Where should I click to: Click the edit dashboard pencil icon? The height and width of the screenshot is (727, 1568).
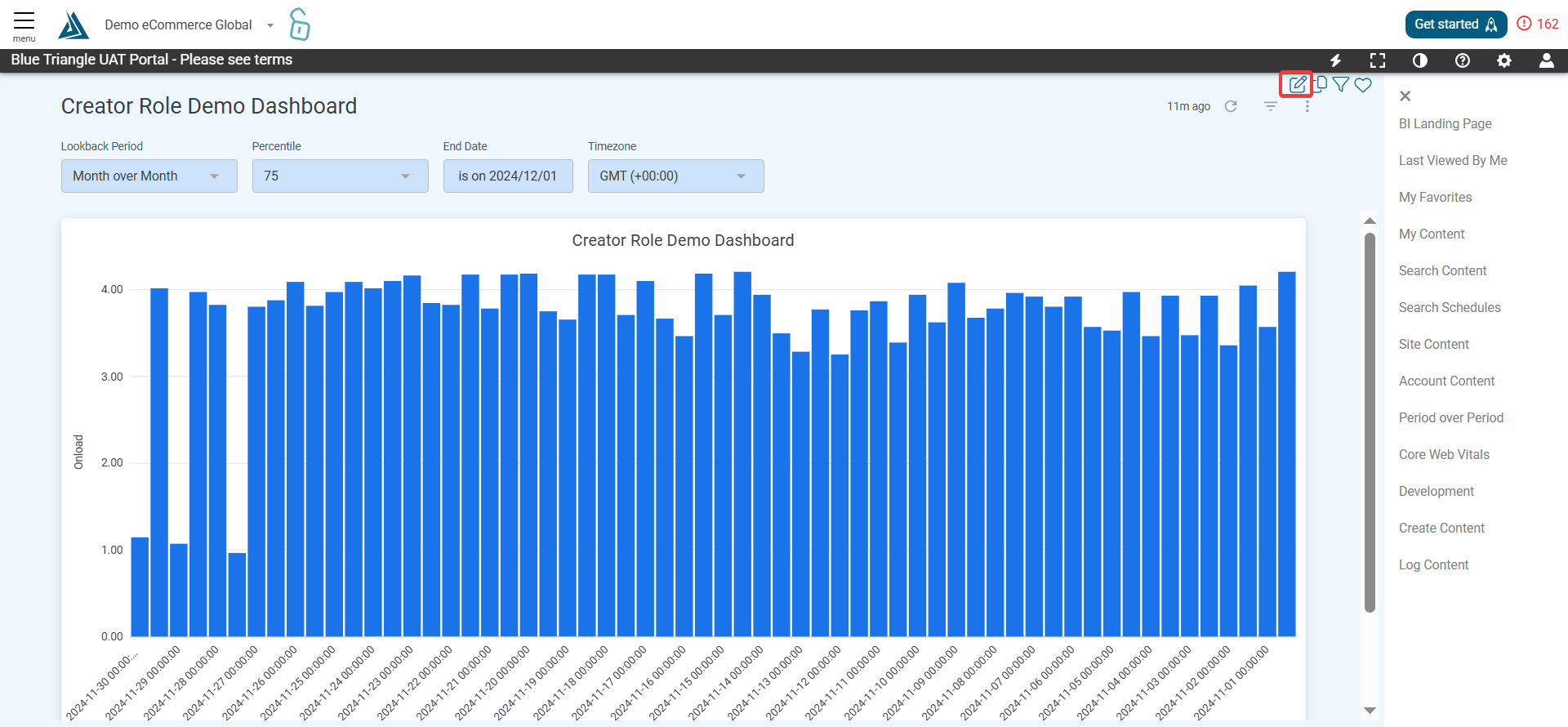click(1297, 84)
